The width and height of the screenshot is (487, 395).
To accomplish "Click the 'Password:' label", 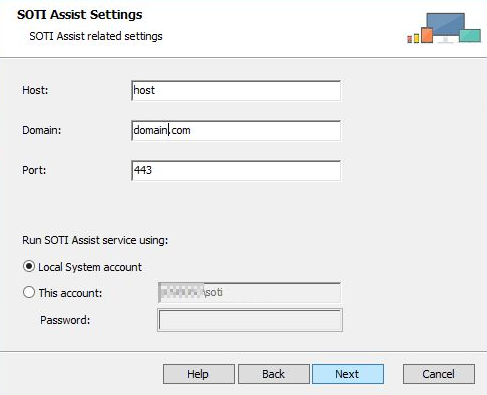I will (x=65, y=320).
